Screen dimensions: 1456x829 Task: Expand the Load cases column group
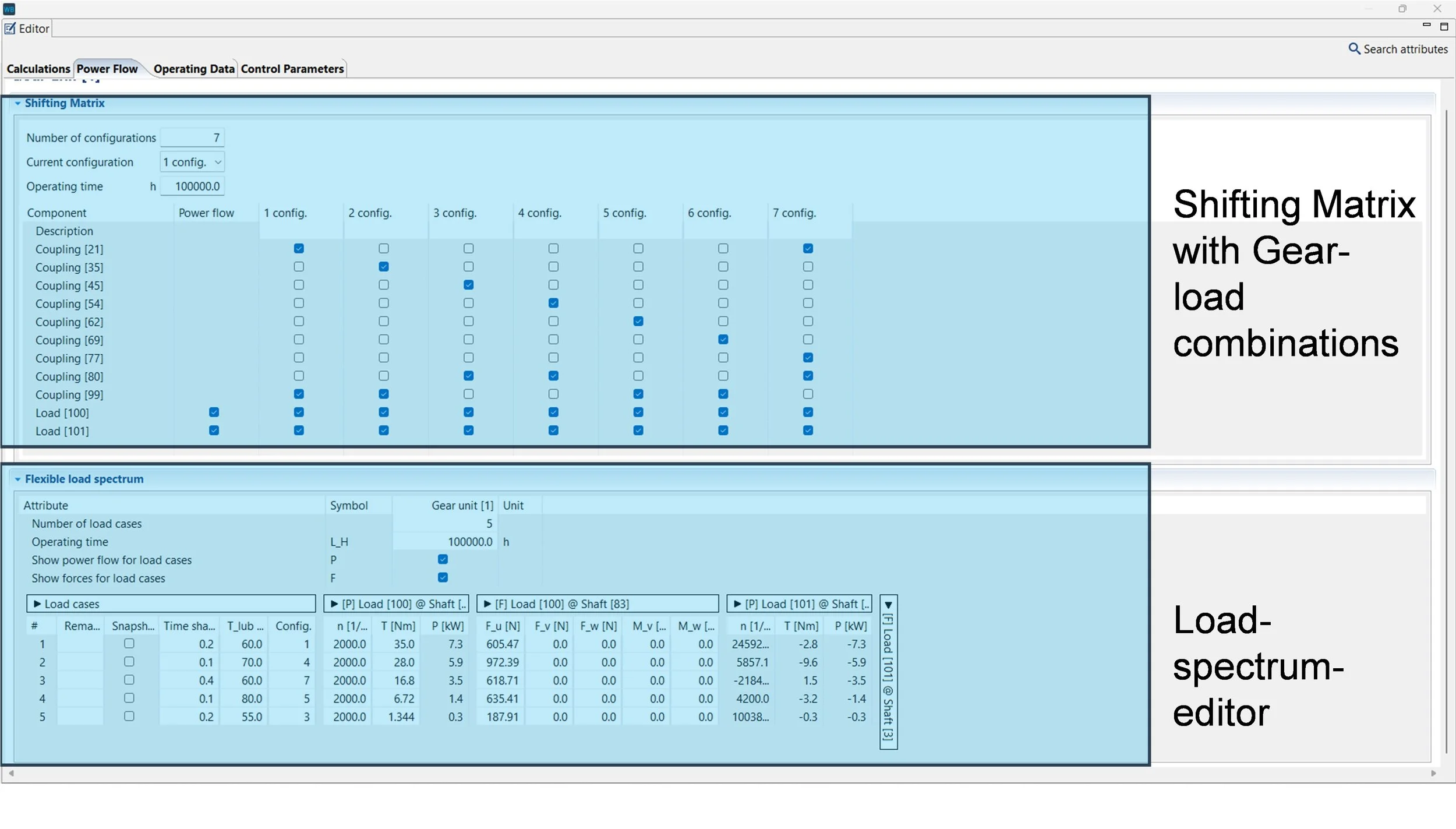coord(37,604)
